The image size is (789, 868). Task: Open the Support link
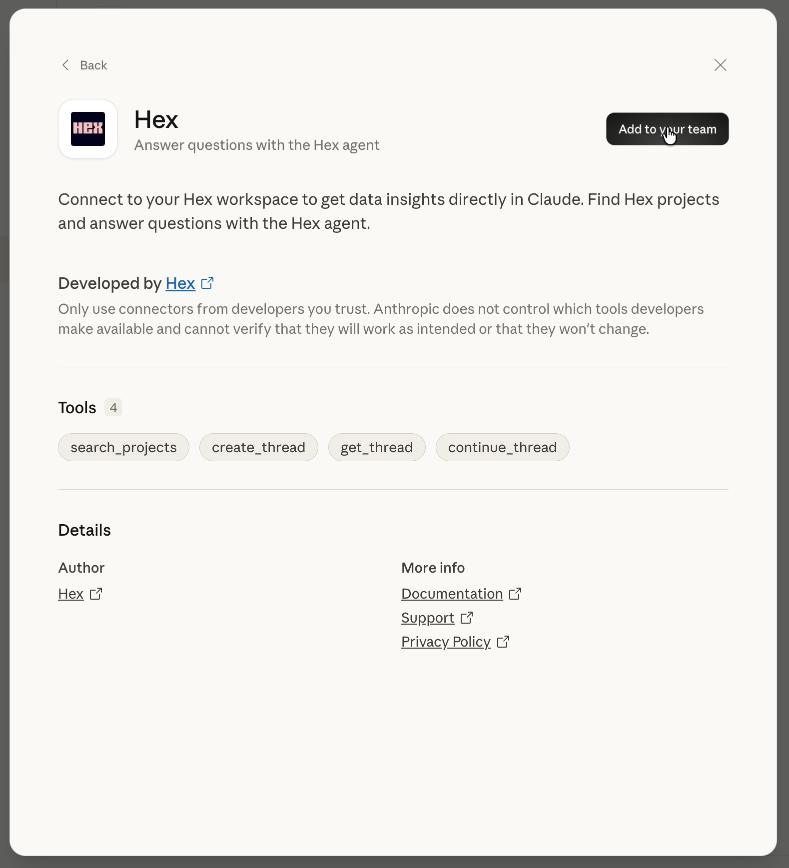[x=428, y=618]
